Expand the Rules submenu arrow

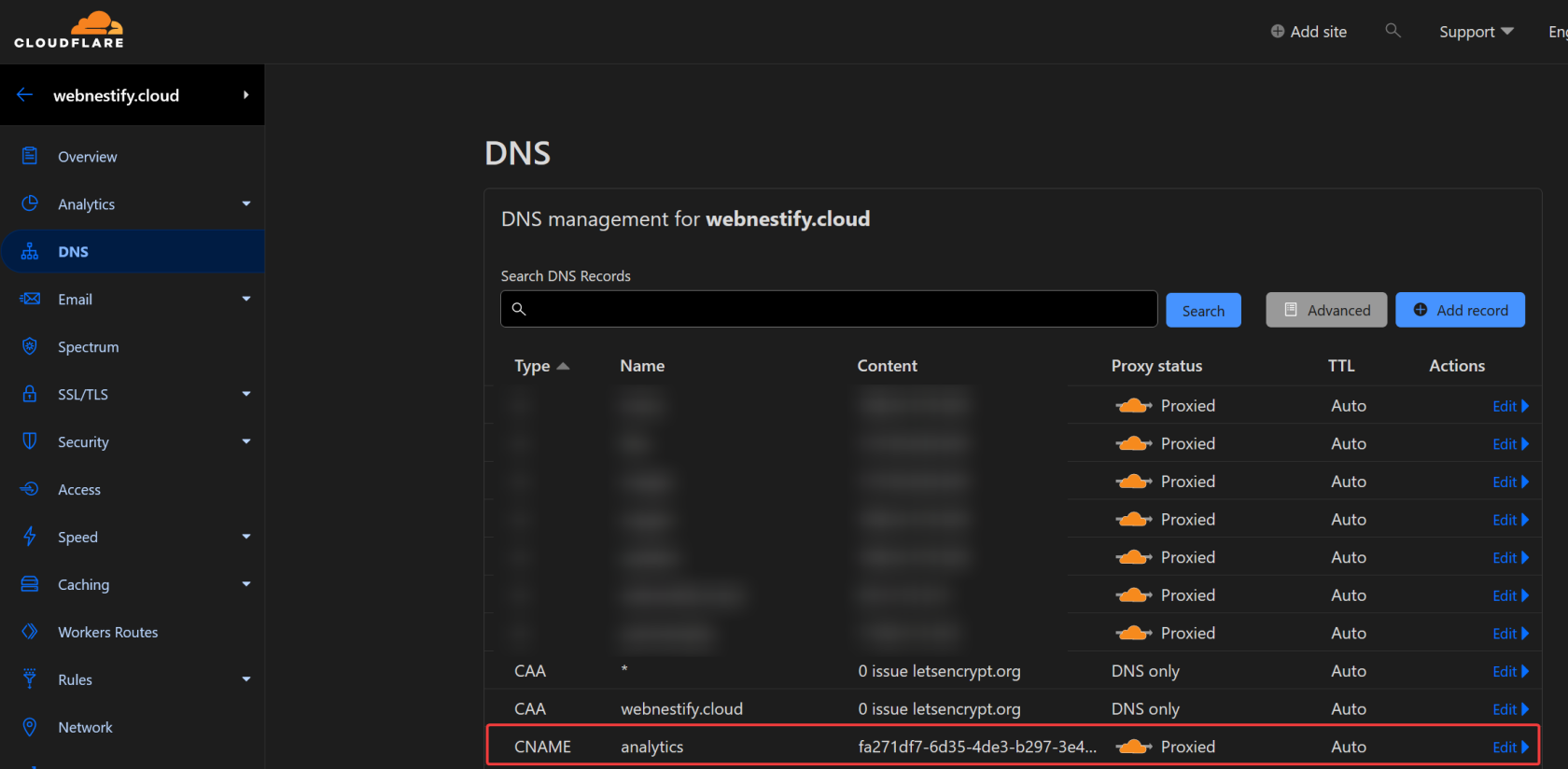coord(246,679)
